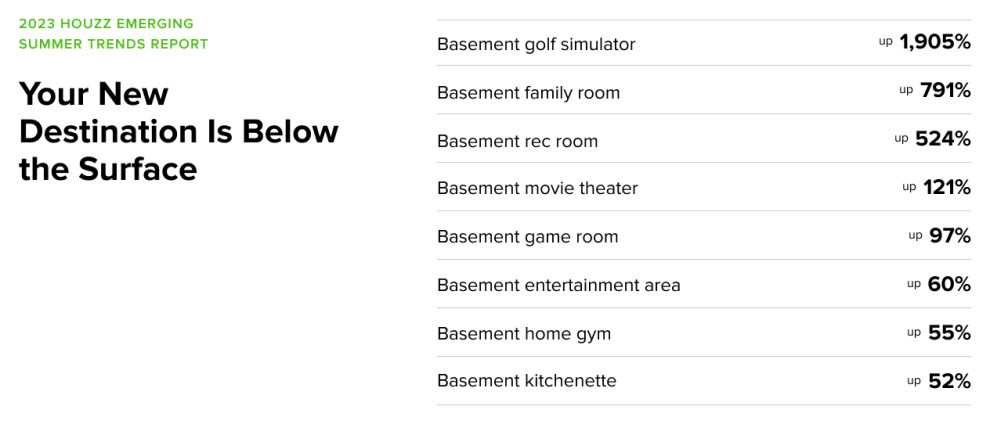Click the "Your New Destination Is Below the Surface" headline
The width and height of the screenshot is (990, 424).
click(x=178, y=132)
